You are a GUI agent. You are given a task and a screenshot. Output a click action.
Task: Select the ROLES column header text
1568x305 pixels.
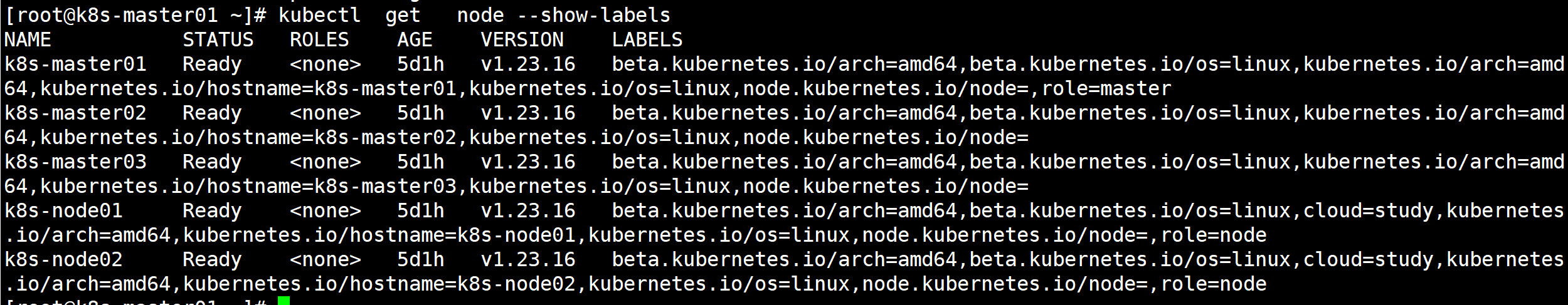[x=319, y=40]
